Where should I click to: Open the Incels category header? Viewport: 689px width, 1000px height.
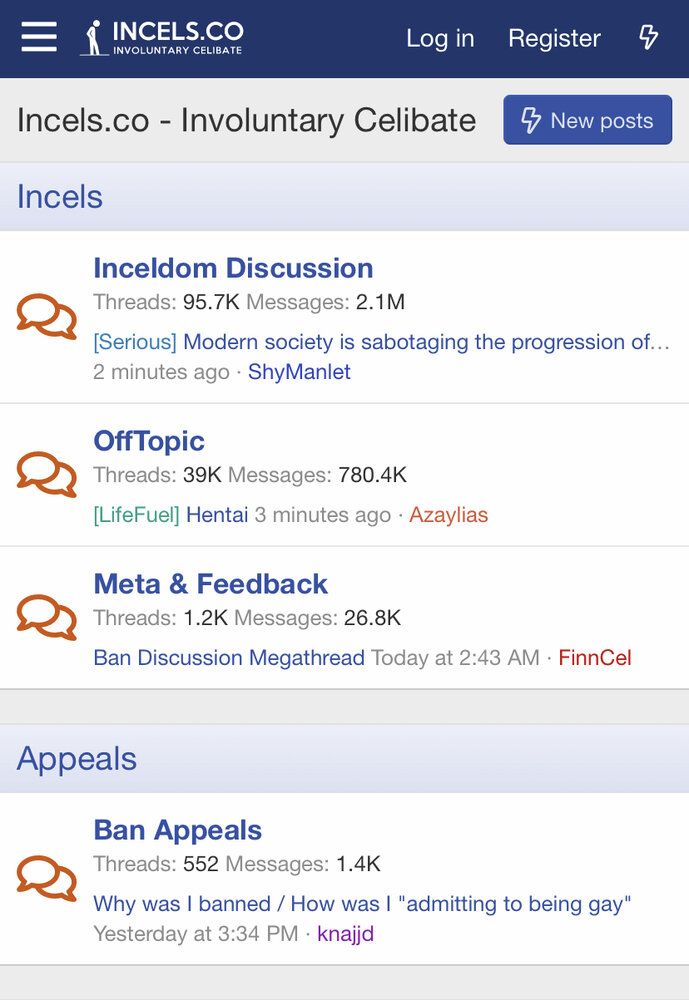point(59,196)
